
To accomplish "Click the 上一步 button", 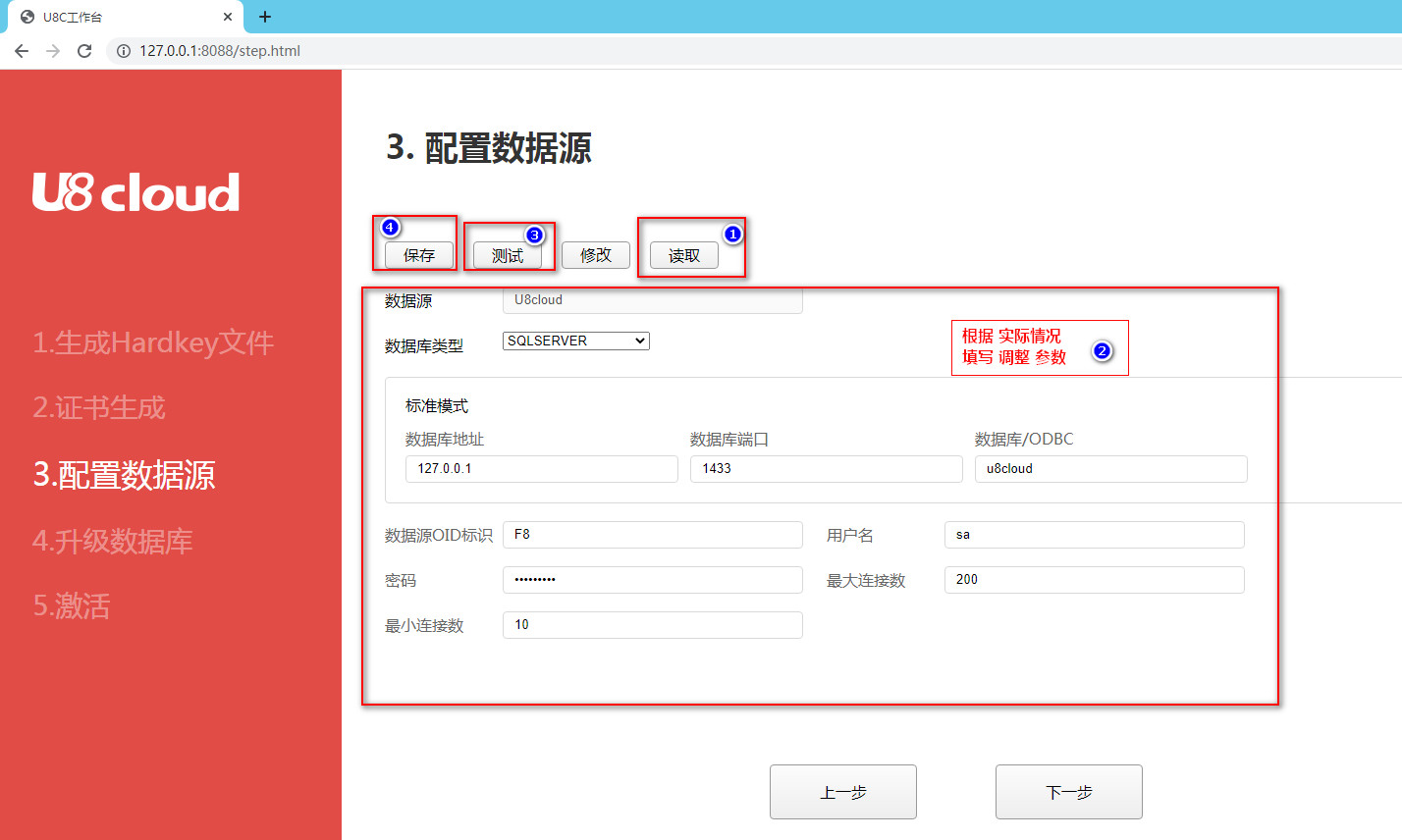I will (x=842, y=792).
